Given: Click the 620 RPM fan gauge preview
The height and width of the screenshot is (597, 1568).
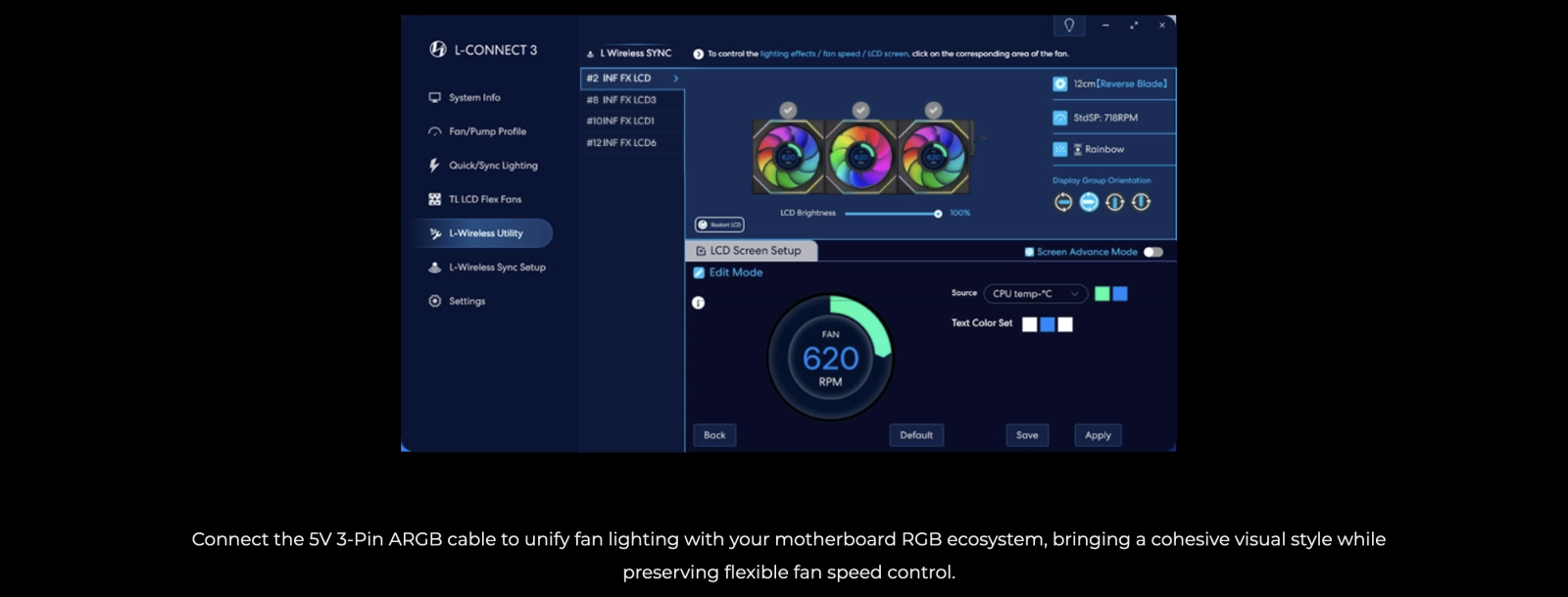Looking at the screenshot, I should pyautogui.click(x=830, y=357).
